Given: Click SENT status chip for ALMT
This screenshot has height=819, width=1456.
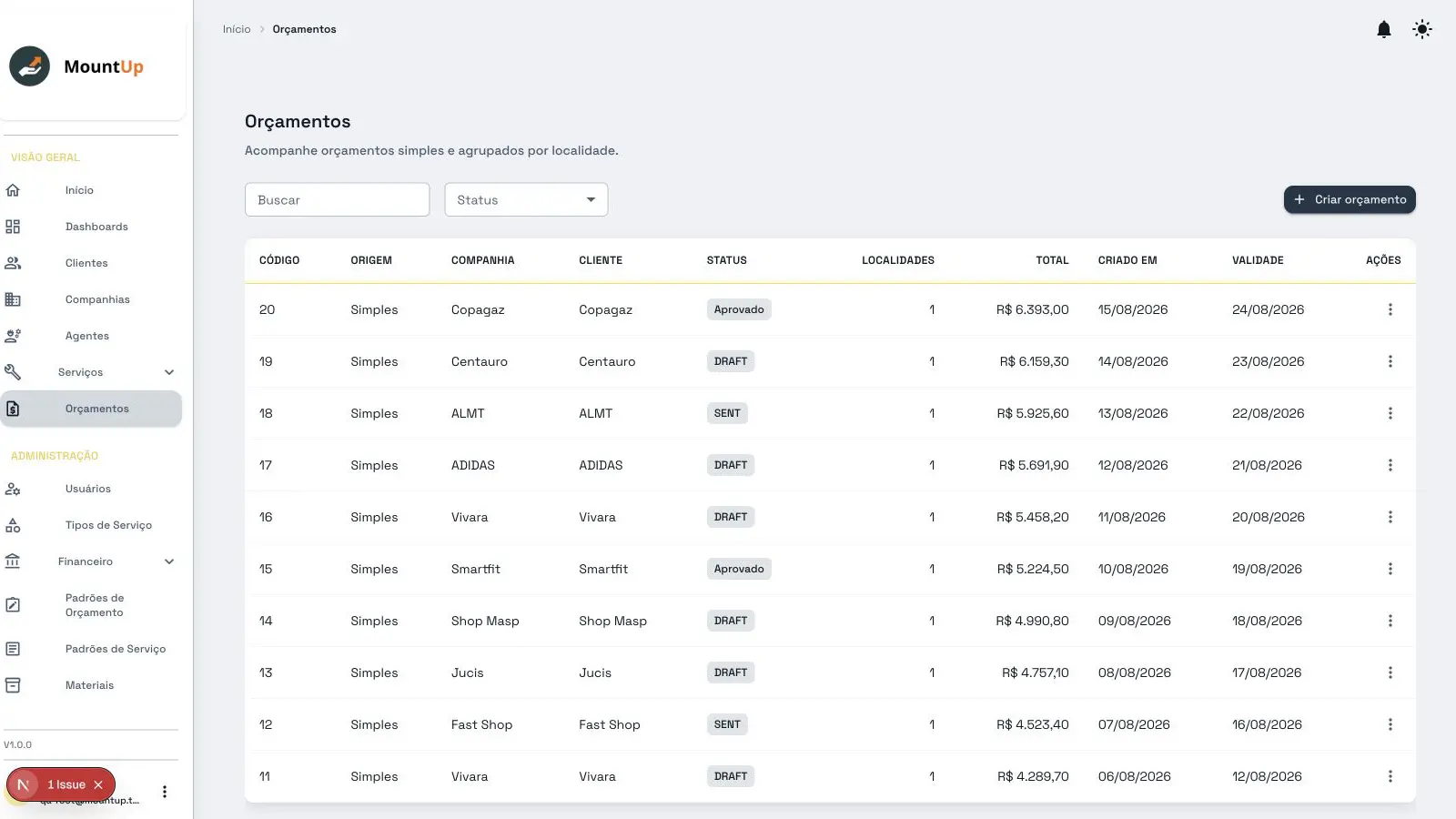Looking at the screenshot, I should 727,413.
